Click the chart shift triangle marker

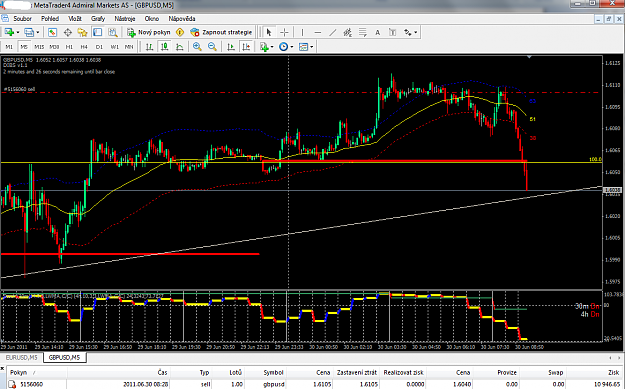[x=529, y=57]
